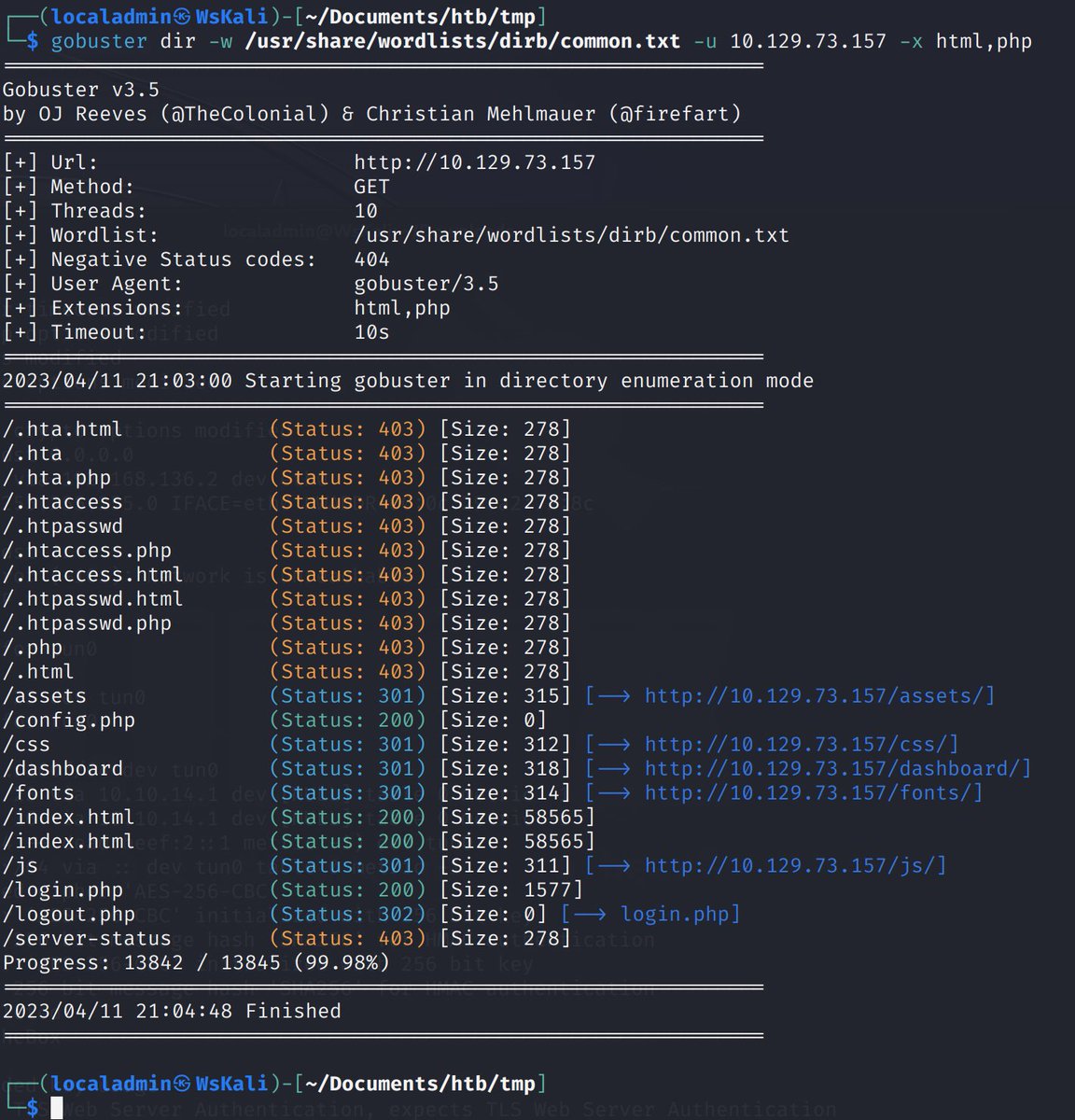Click the login.php redirect target text
The image size is (1075, 1120).
click(675, 915)
